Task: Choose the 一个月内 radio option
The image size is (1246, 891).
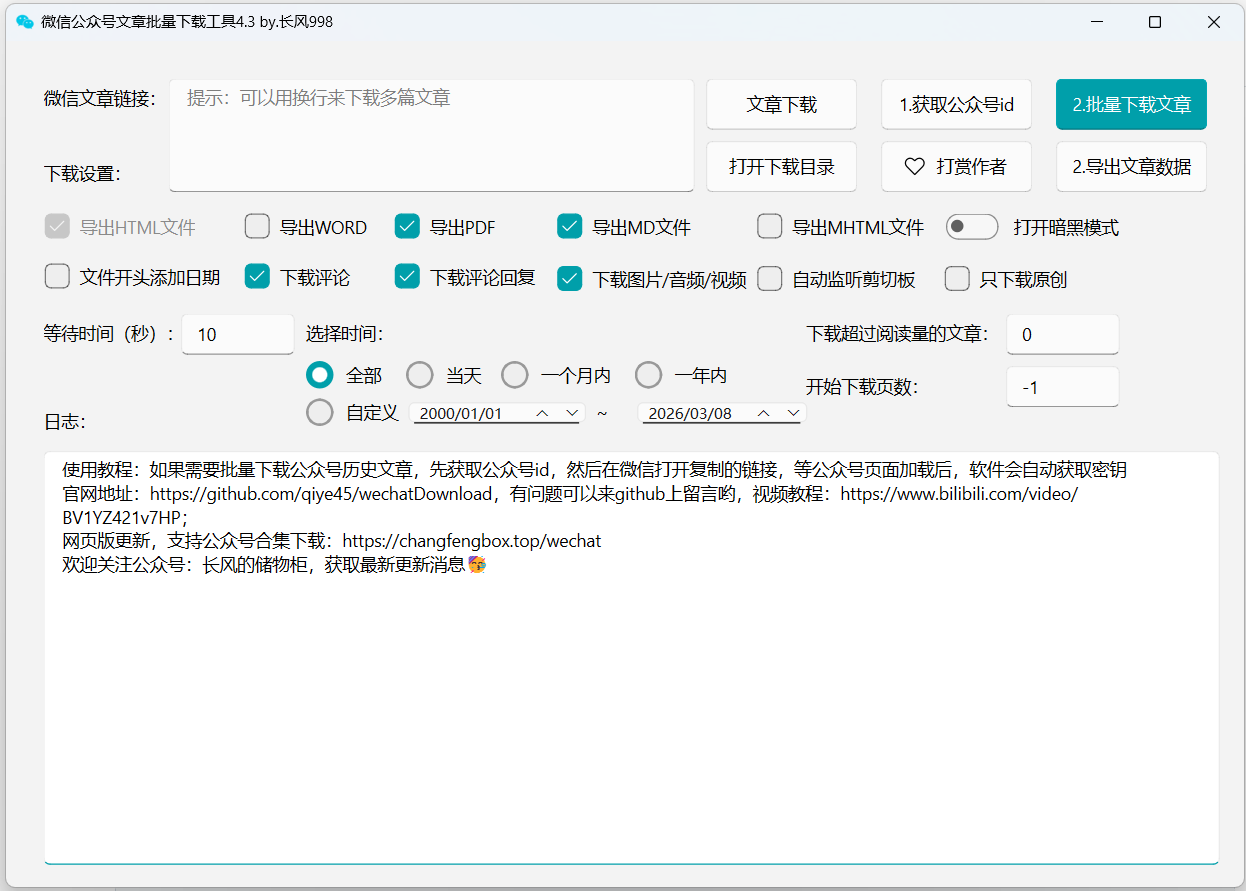Action: [514, 375]
